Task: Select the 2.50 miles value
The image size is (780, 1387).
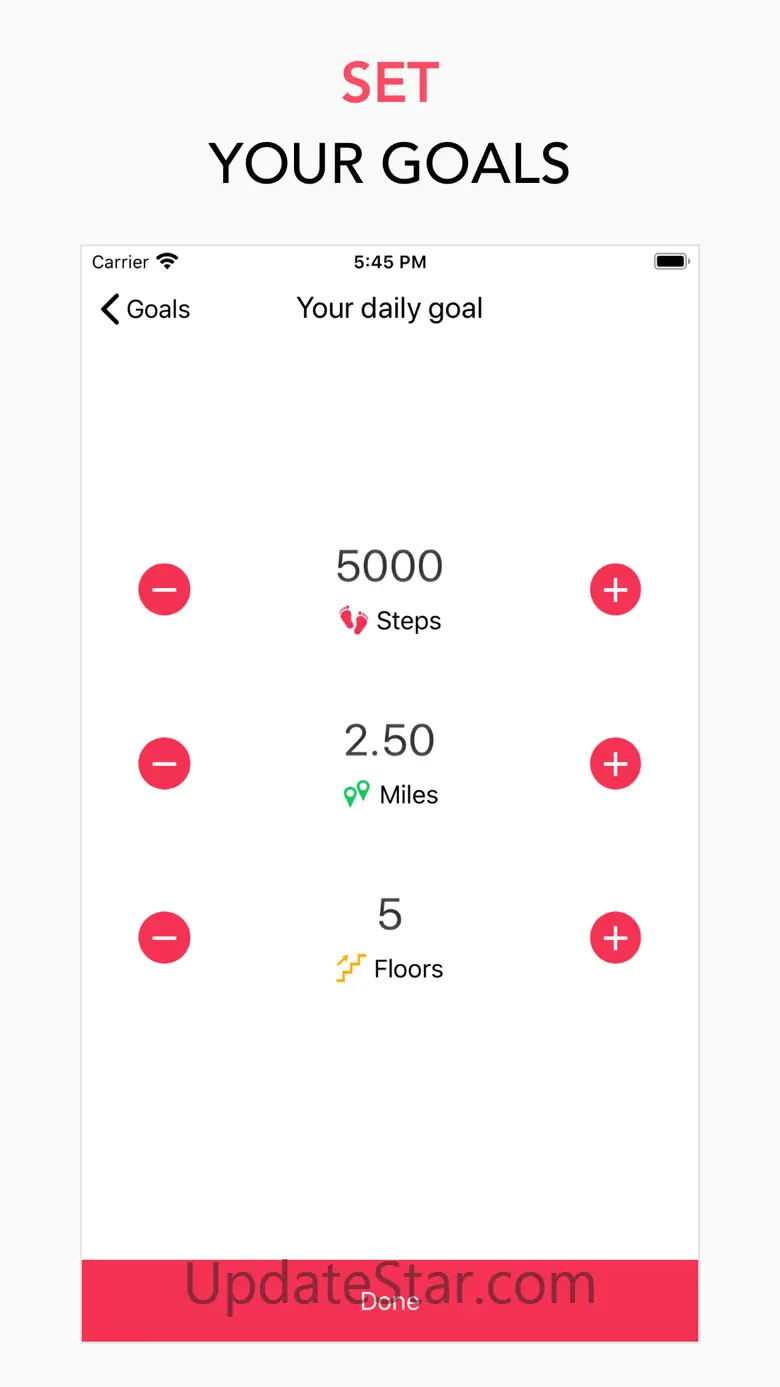Action: pos(389,741)
